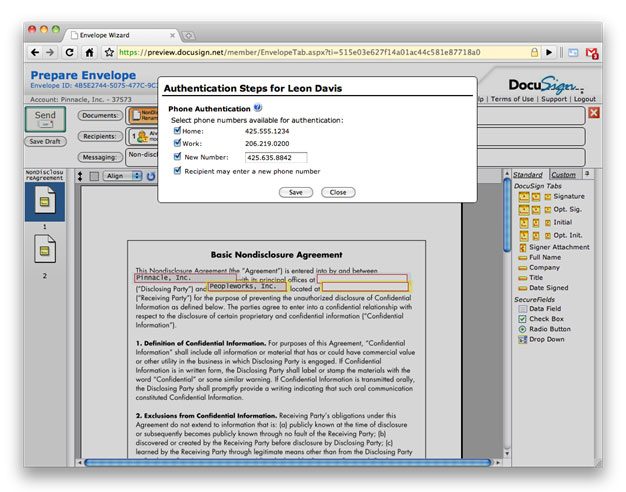Click the horizontal document scrollbar
Viewport: 626px width, 492px height.
288,462
